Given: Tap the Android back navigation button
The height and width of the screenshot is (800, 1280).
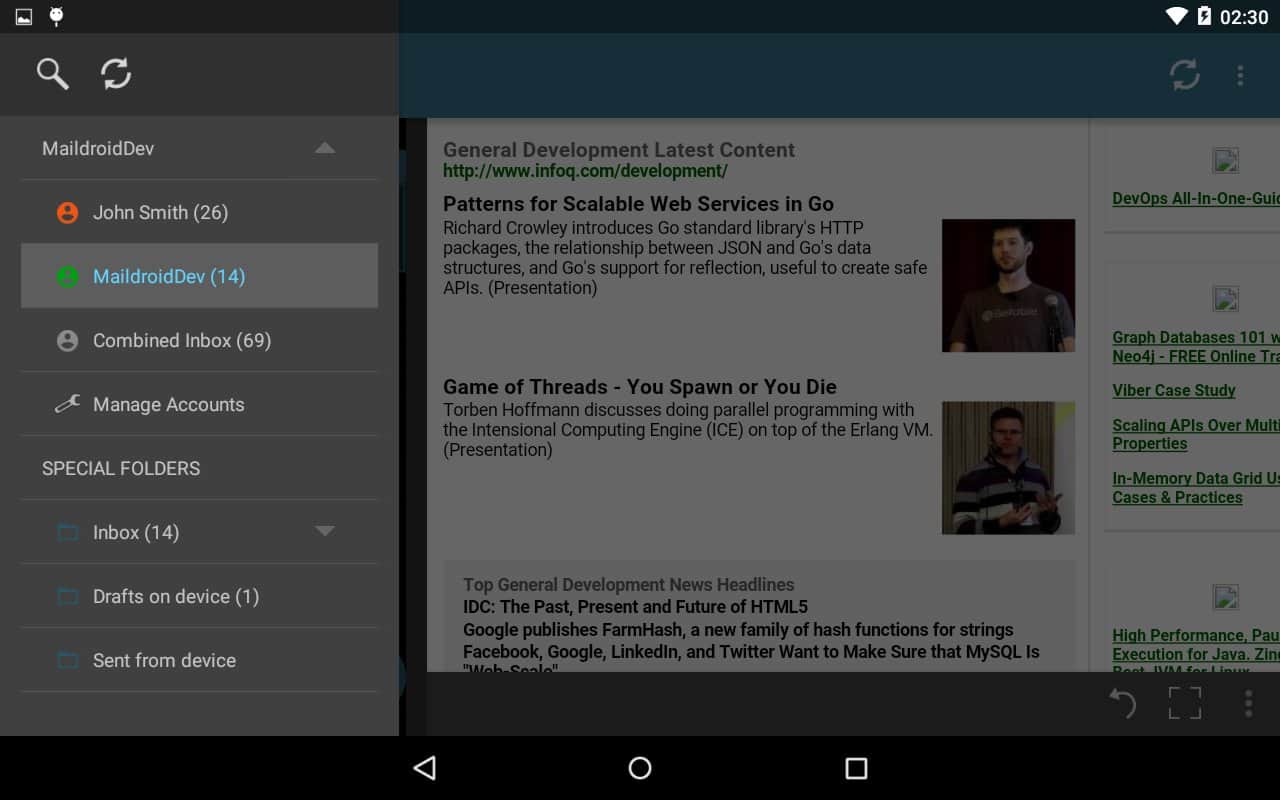Looking at the screenshot, I should coord(425,768).
